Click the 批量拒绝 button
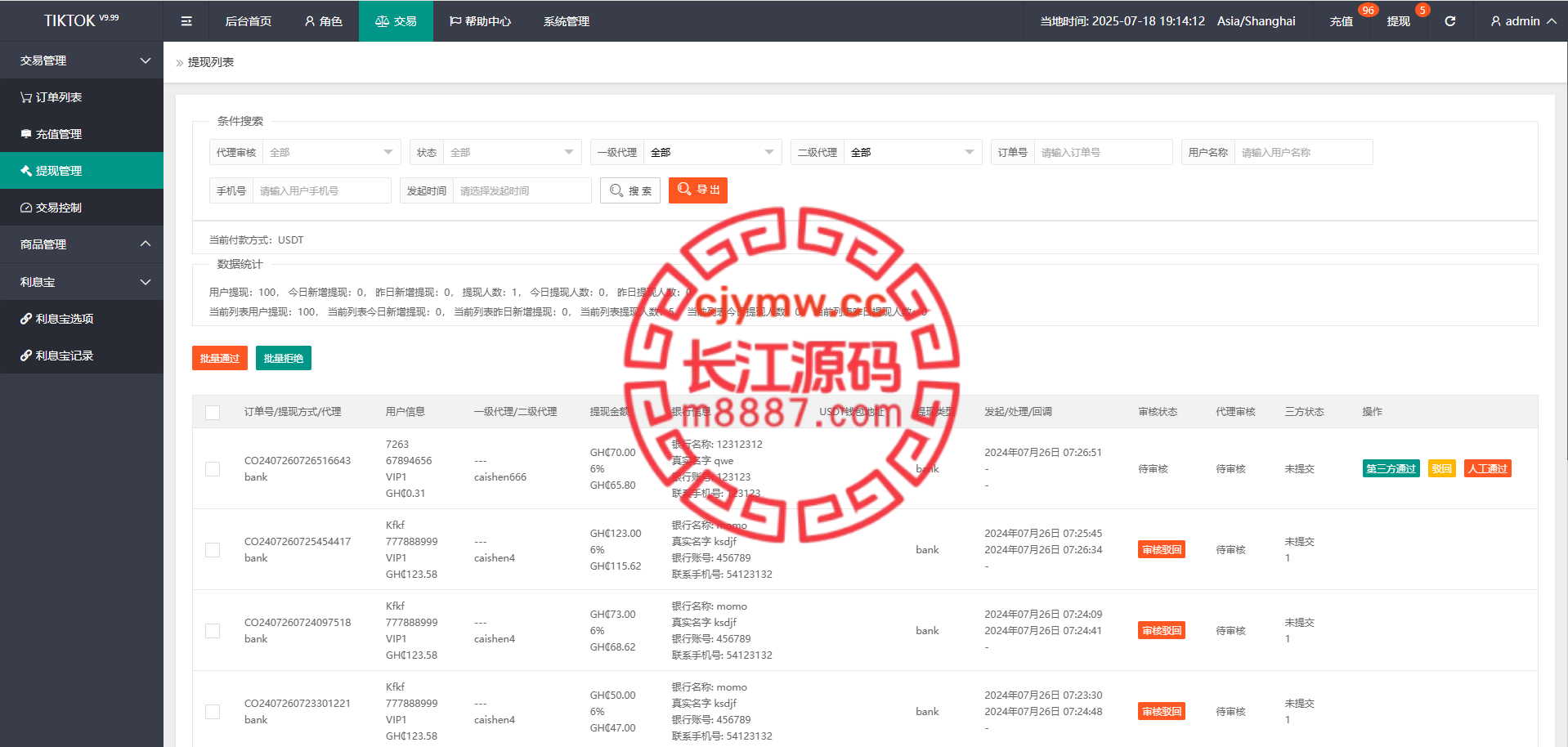Viewport: 1568px width, 747px height. 284,358
